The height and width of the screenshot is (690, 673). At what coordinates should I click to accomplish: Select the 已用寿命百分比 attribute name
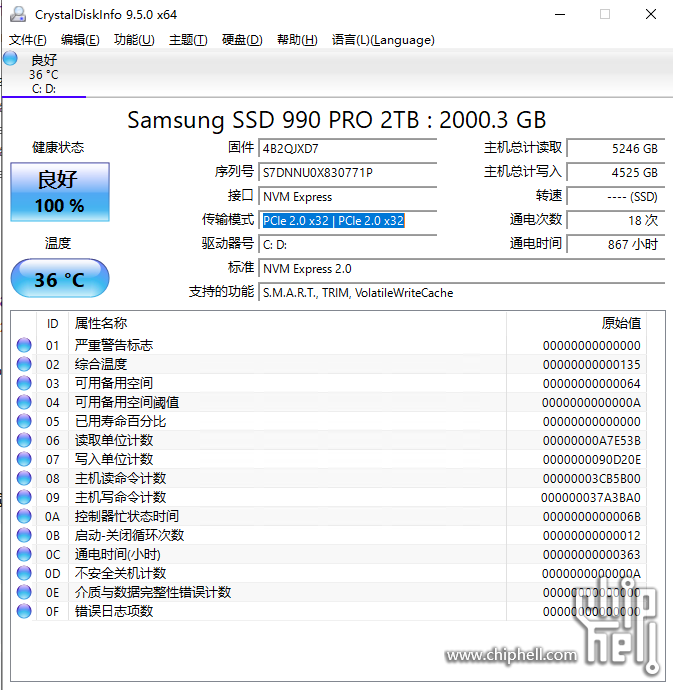coord(120,421)
